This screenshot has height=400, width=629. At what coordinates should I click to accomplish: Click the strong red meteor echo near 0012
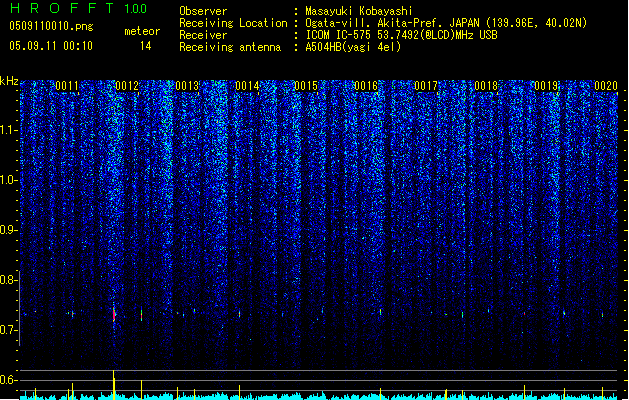coord(114,314)
